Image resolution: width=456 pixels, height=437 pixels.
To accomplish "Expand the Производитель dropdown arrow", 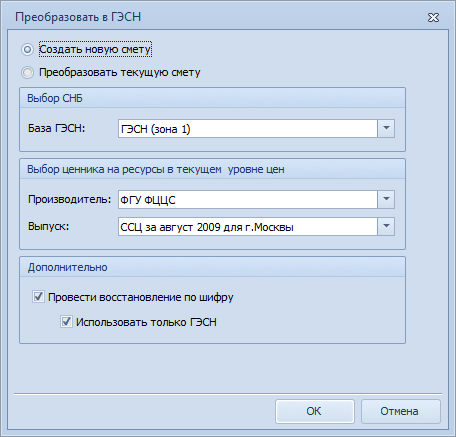I will click(386, 199).
